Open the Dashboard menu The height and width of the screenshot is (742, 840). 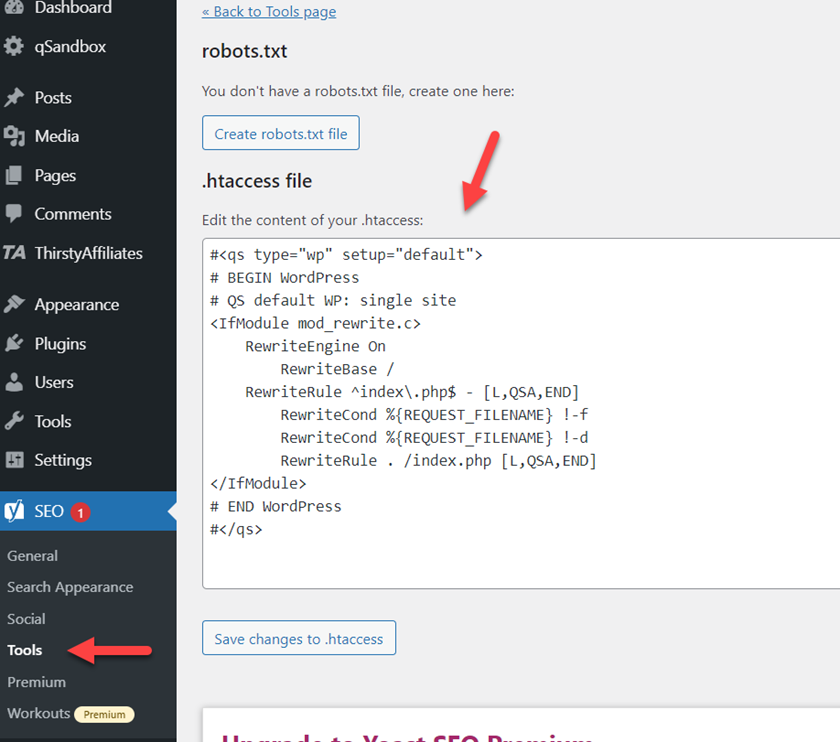tap(88, 8)
